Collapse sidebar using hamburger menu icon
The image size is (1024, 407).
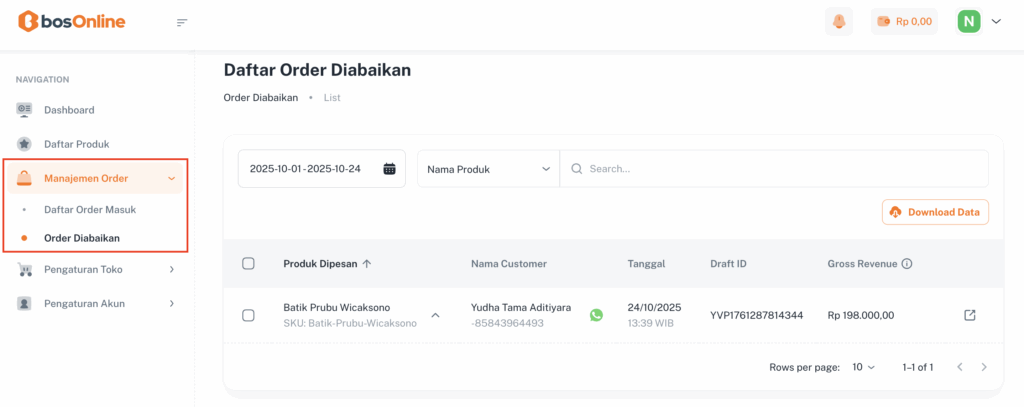pyautogui.click(x=182, y=22)
